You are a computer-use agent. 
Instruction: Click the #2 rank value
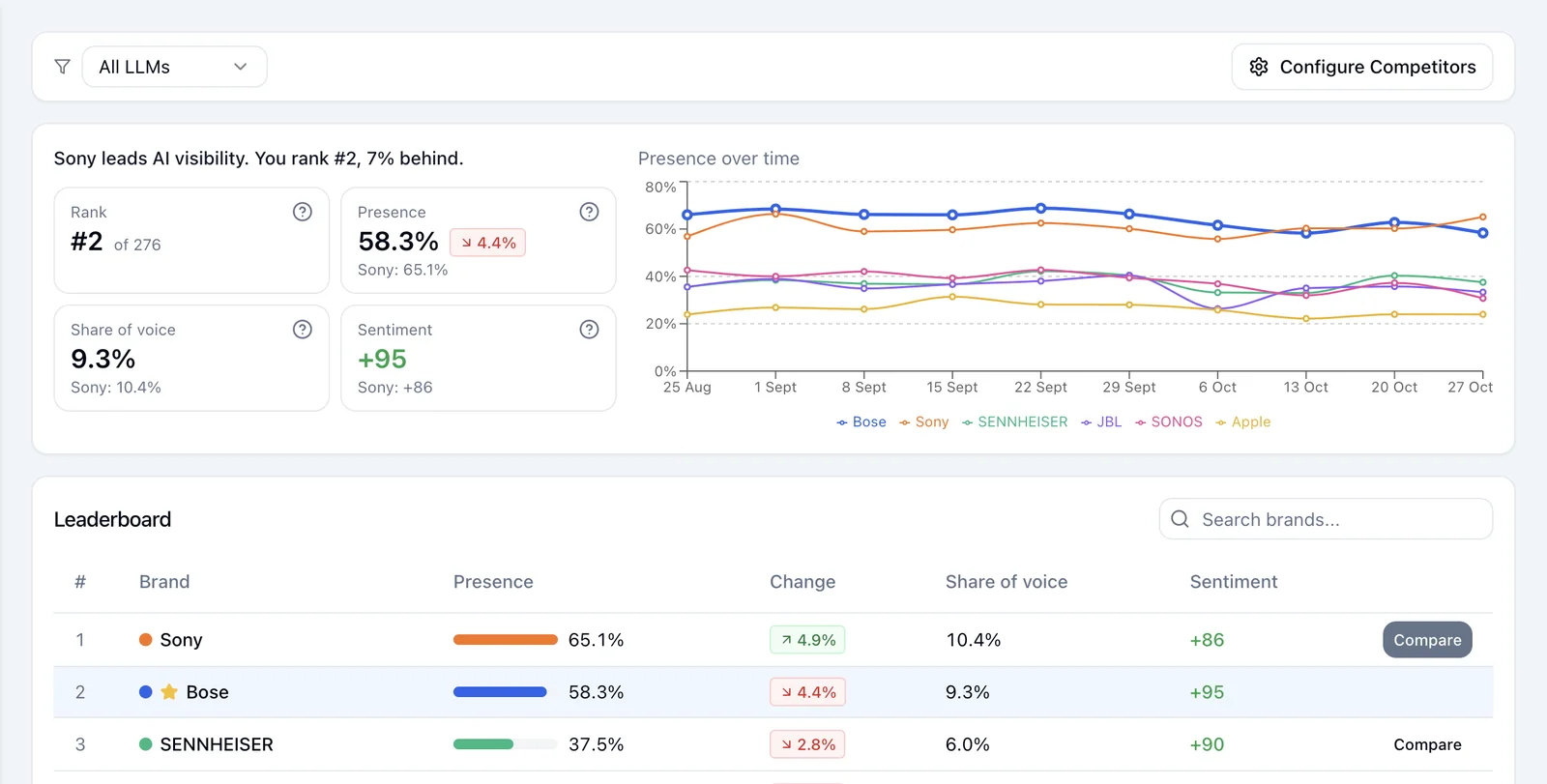87,242
